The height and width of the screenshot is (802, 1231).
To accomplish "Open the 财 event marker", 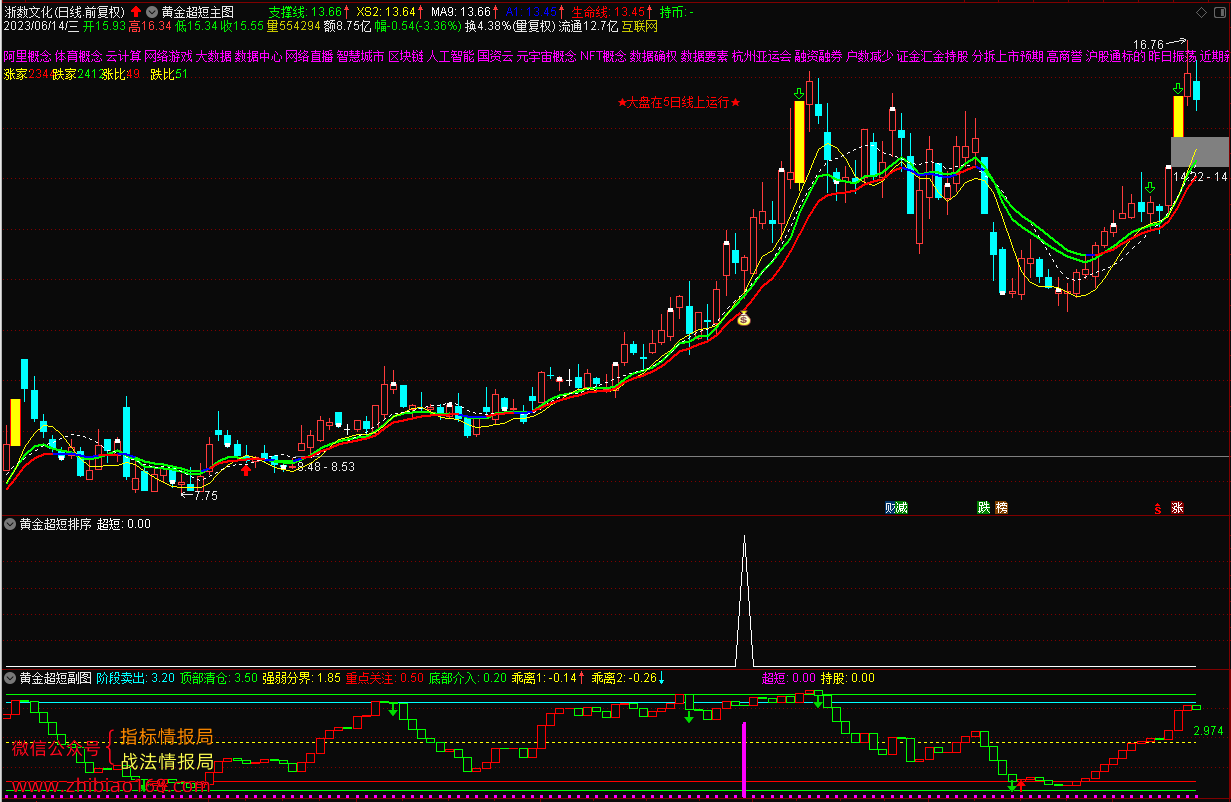I will coord(890,508).
